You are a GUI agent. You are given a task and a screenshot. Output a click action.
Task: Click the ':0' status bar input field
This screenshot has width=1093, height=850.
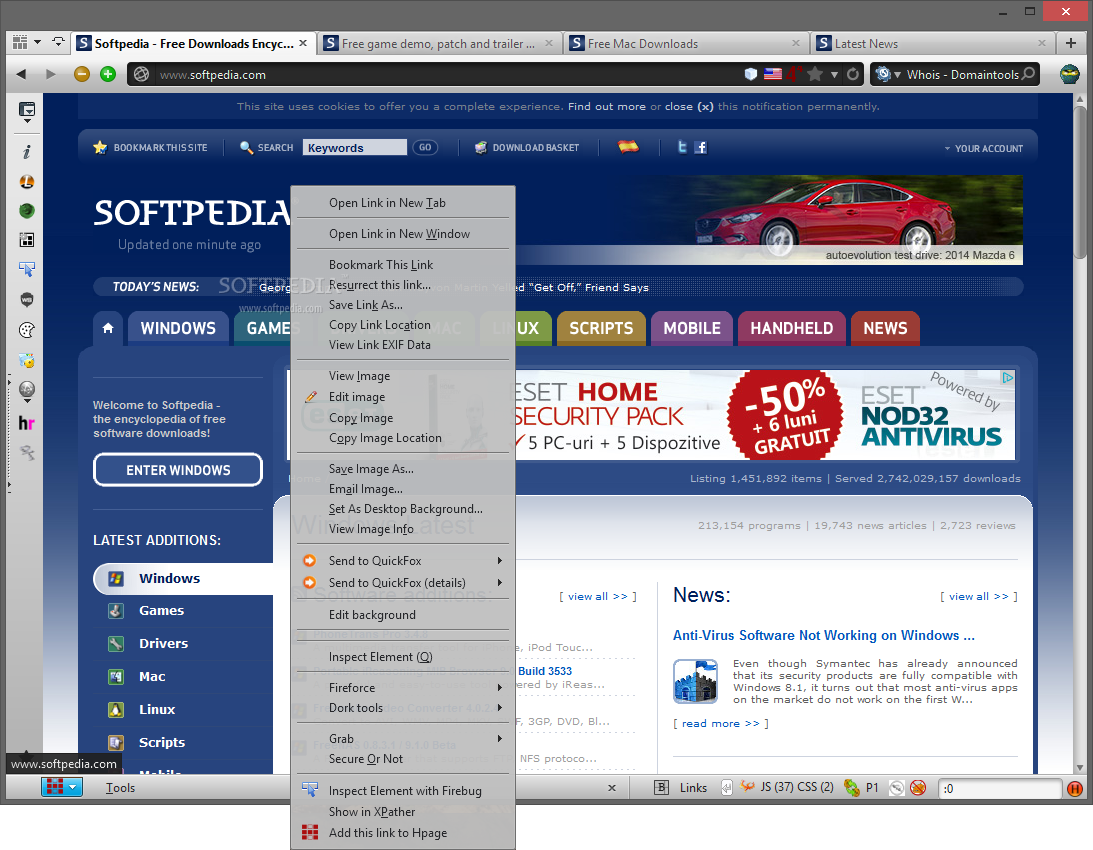[x=1000, y=789]
